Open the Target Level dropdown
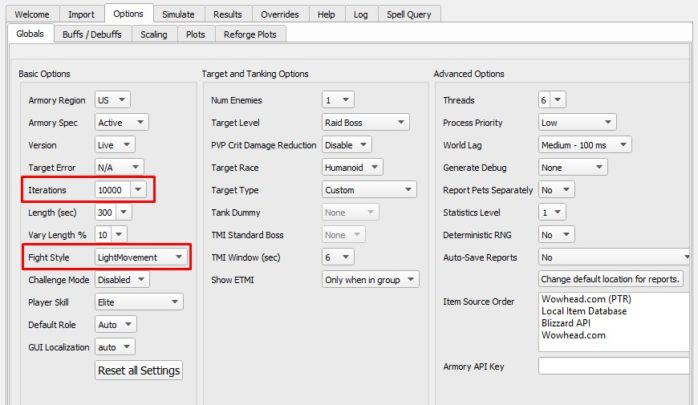Viewport: 698px width, 405px height. pyautogui.click(x=364, y=122)
